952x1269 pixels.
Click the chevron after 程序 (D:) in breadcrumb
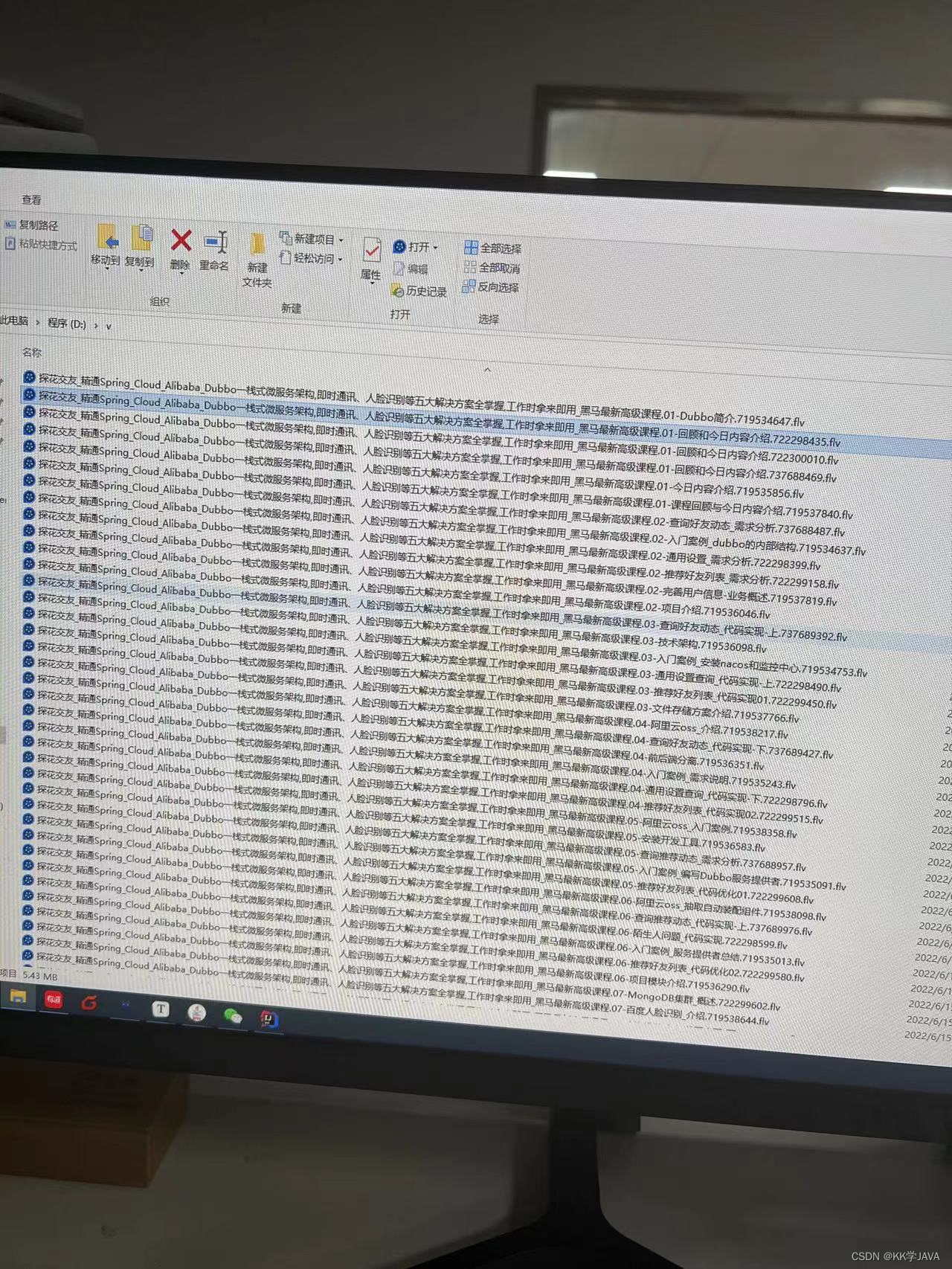[96, 325]
